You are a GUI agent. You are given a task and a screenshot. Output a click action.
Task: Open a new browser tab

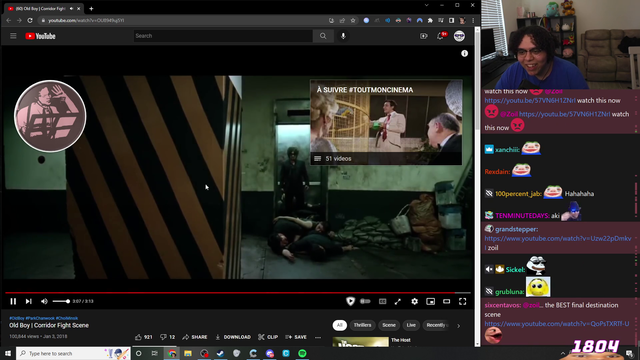pyautogui.click(x=91, y=9)
